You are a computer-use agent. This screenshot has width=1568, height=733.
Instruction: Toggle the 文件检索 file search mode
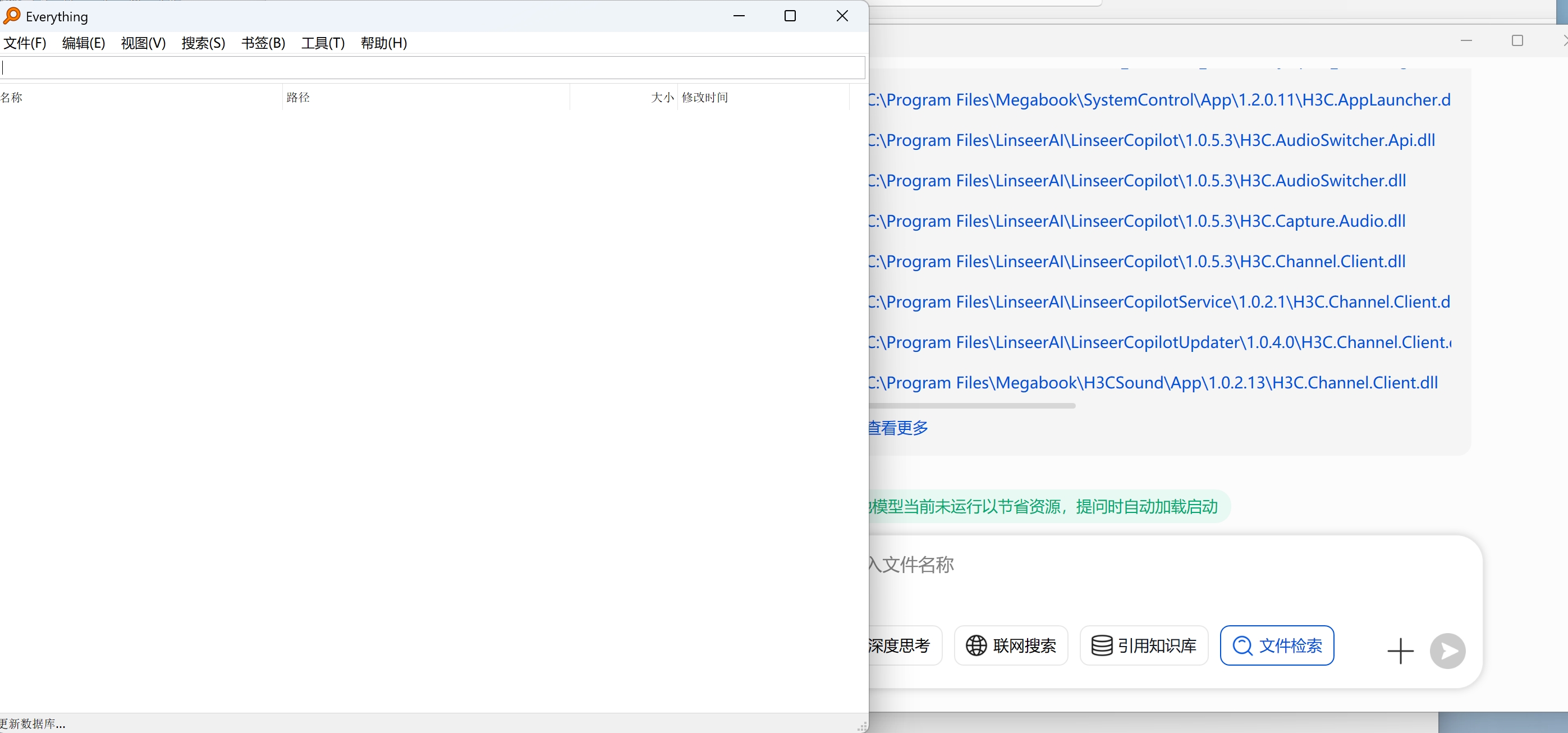tap(1276, 645)
